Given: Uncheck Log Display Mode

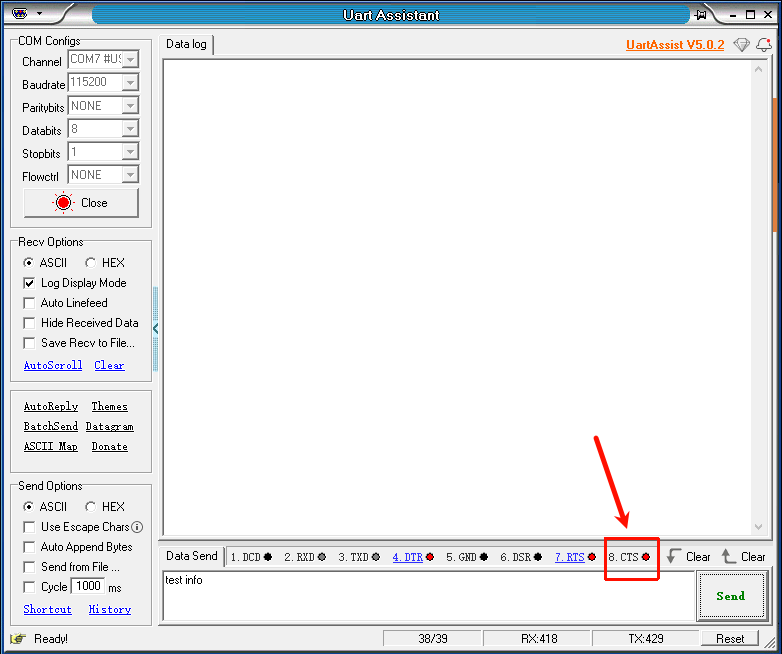Looking at the screenshot, I should tap(29, 283).
